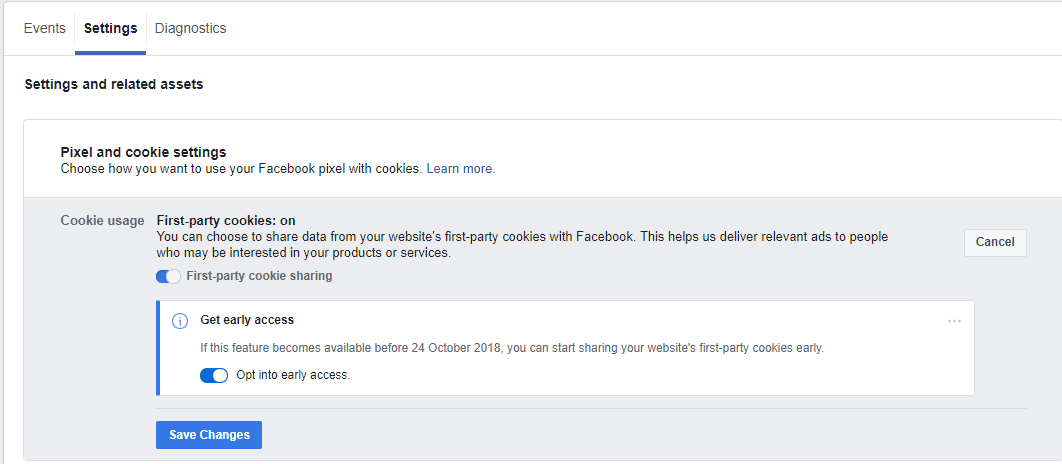This screenshot has width=1062, height=464.
Task: Click the paragraph about sharing first-party cookie data
Action: 520,245
